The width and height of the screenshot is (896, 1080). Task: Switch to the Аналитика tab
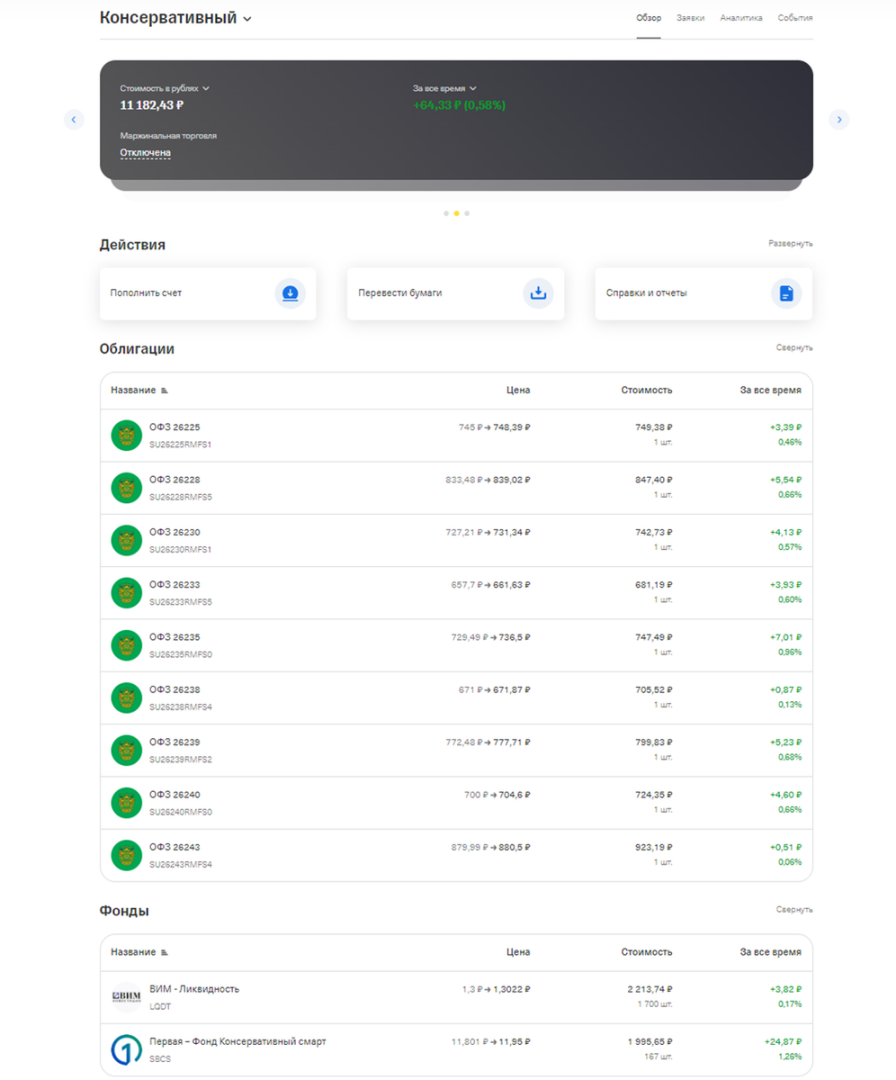[741, 18]
